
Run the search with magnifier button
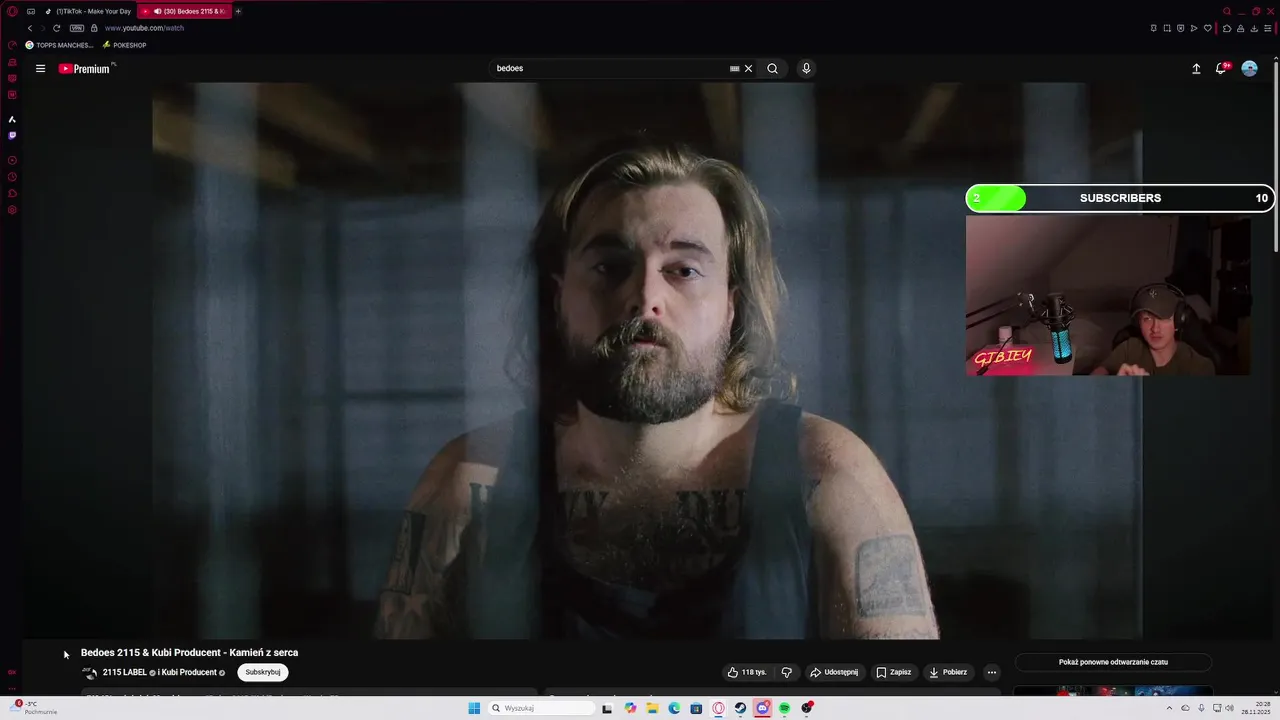772,69
